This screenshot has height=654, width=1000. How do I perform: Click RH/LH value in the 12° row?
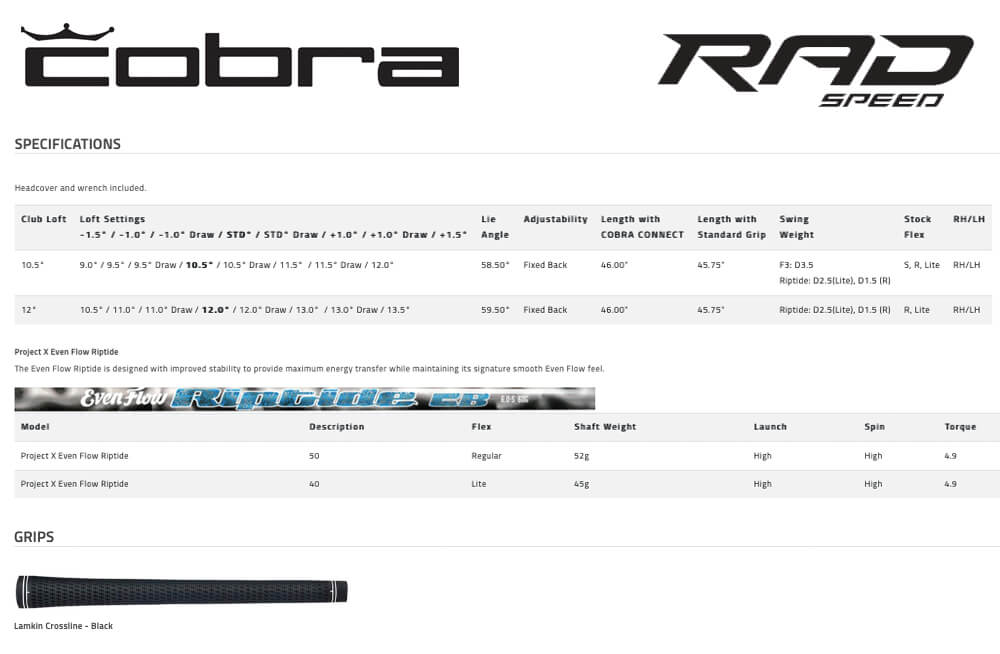(x=967, y=309)
